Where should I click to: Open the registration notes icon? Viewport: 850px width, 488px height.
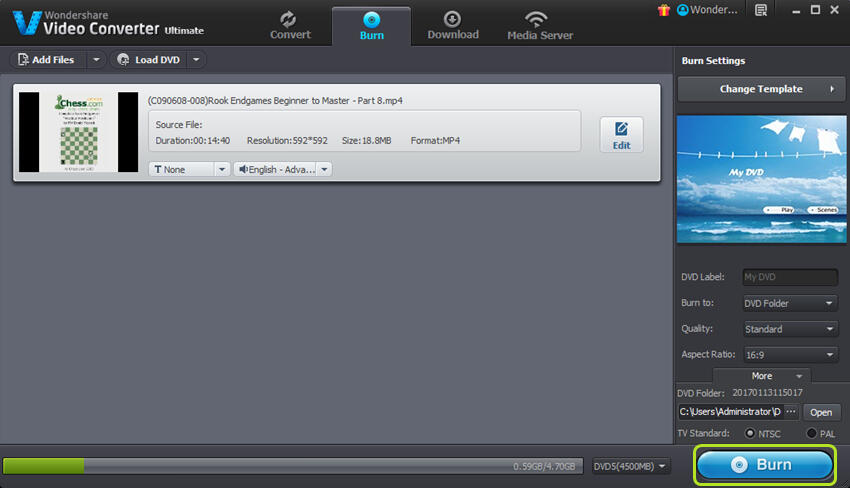click(x=761, y=10)
